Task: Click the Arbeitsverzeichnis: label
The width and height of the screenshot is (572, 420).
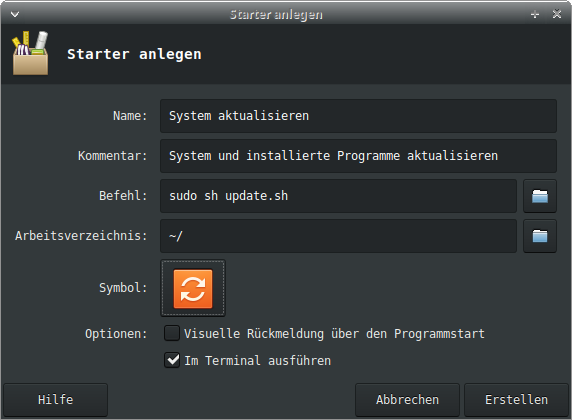Action: tap(81, 236)
